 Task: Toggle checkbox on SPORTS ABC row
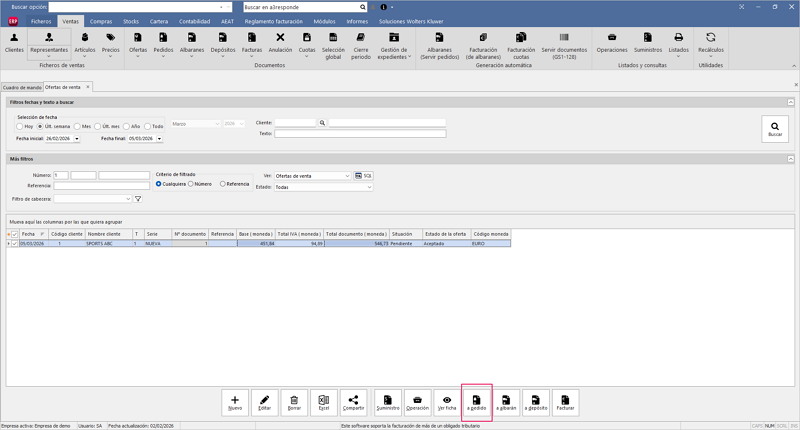pyautogui.click(x=15, y=244)
